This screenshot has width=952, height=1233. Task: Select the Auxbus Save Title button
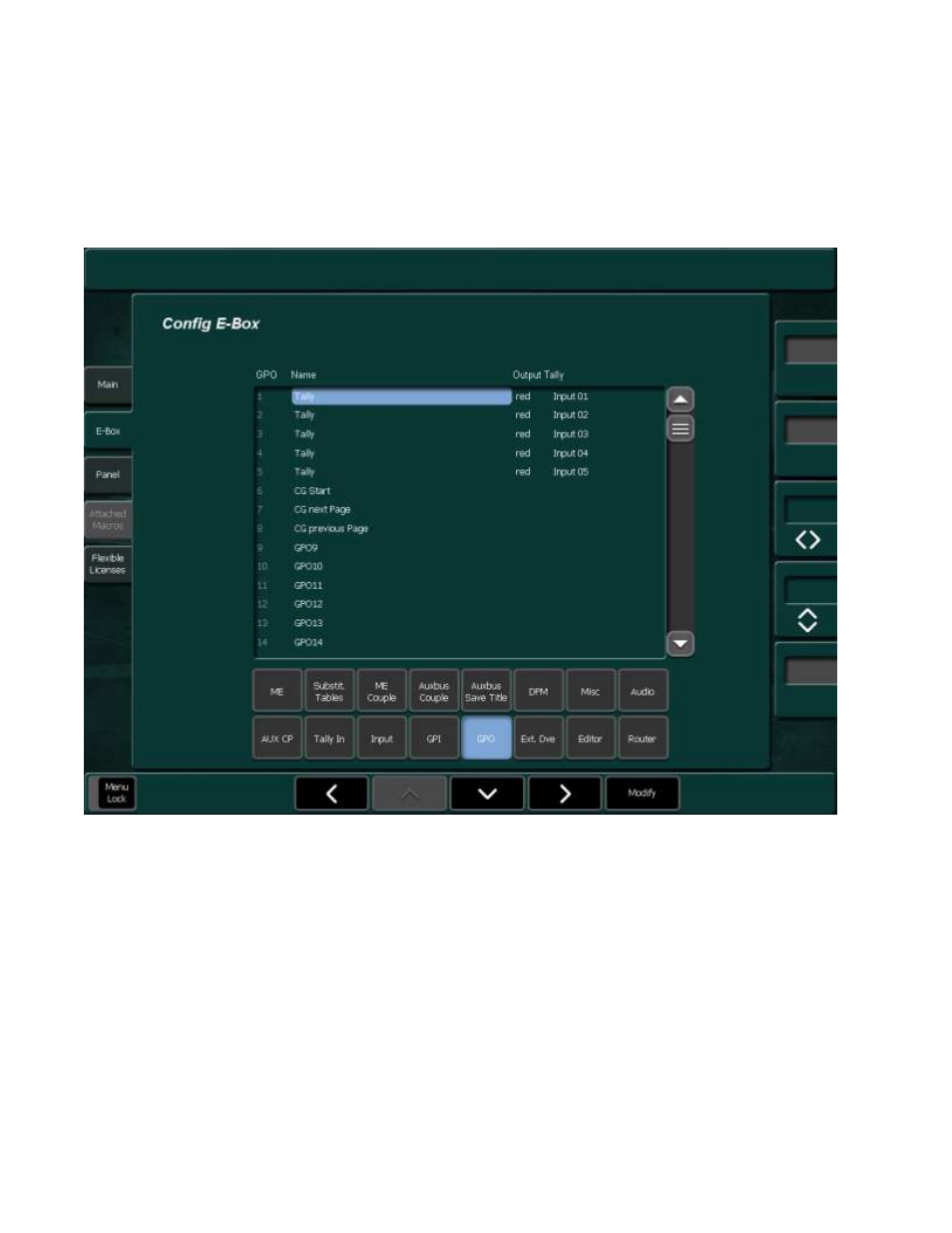pos(486,692)
